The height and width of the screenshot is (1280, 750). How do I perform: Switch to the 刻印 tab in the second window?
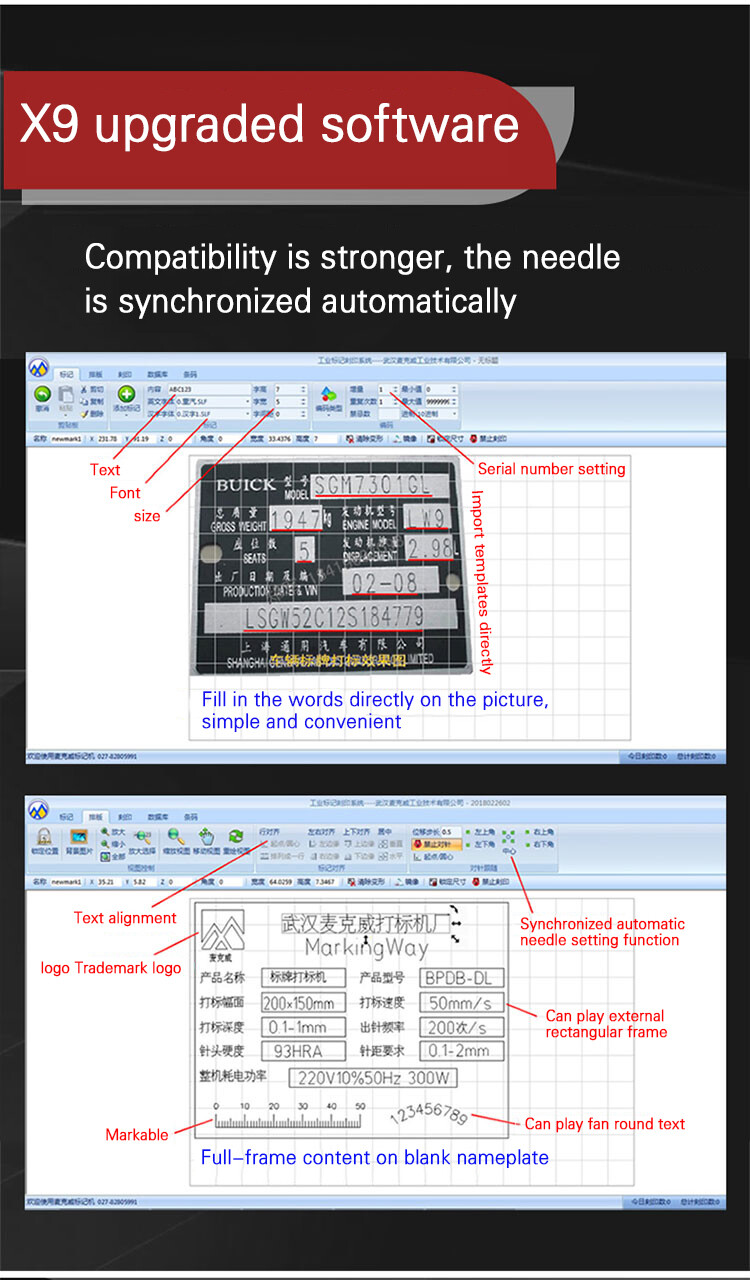[x=123, y=817]
